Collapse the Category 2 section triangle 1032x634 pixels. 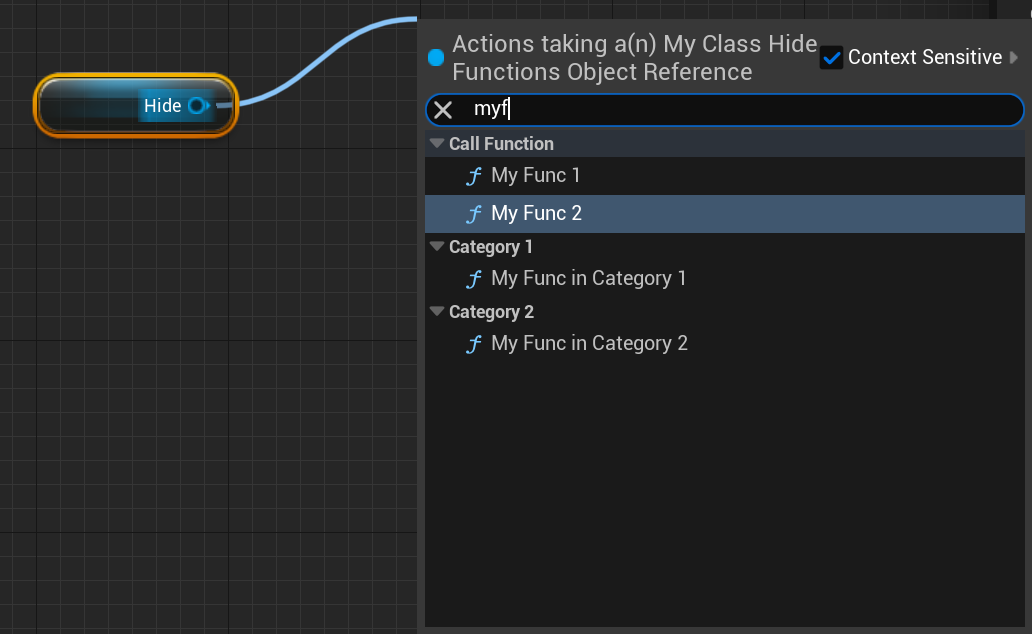pos(437,312)
